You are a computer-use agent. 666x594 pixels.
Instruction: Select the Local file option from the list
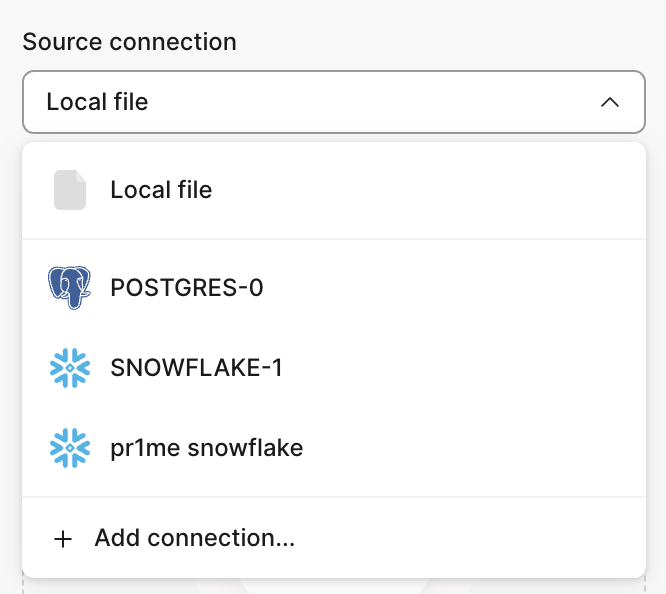pos(333,190)
